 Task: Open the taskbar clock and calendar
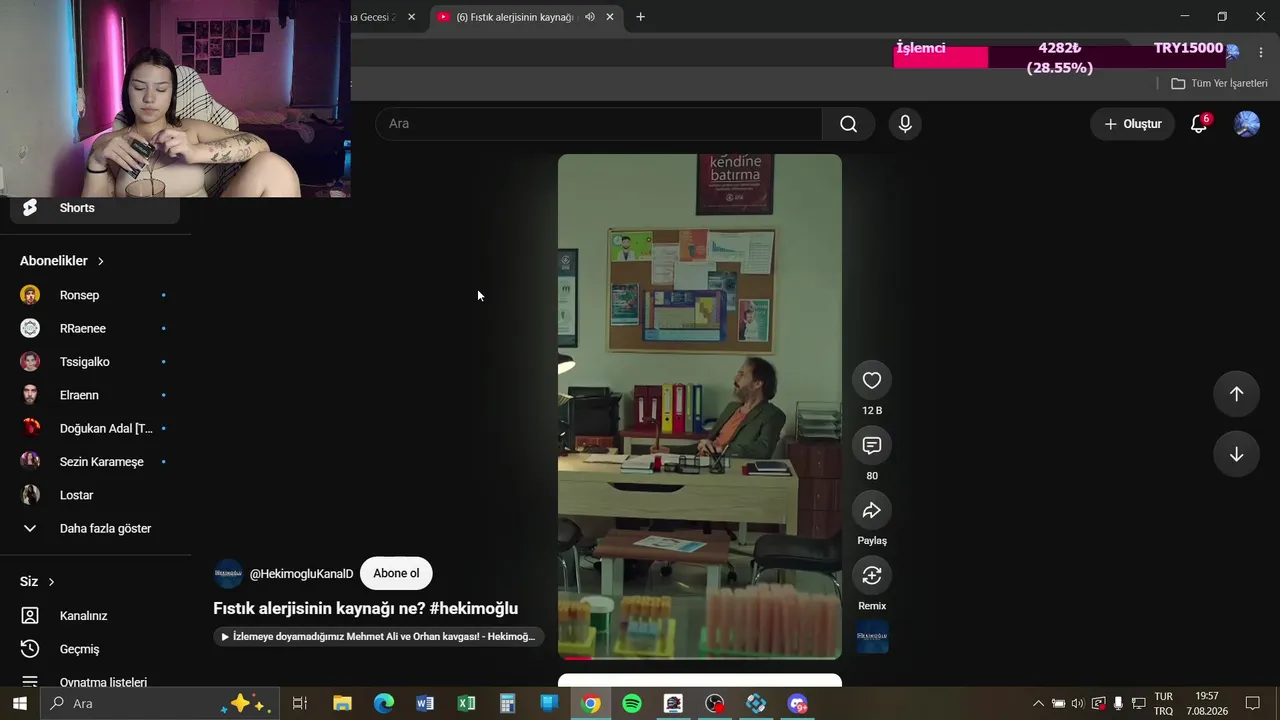click(x=1207, y=704)
